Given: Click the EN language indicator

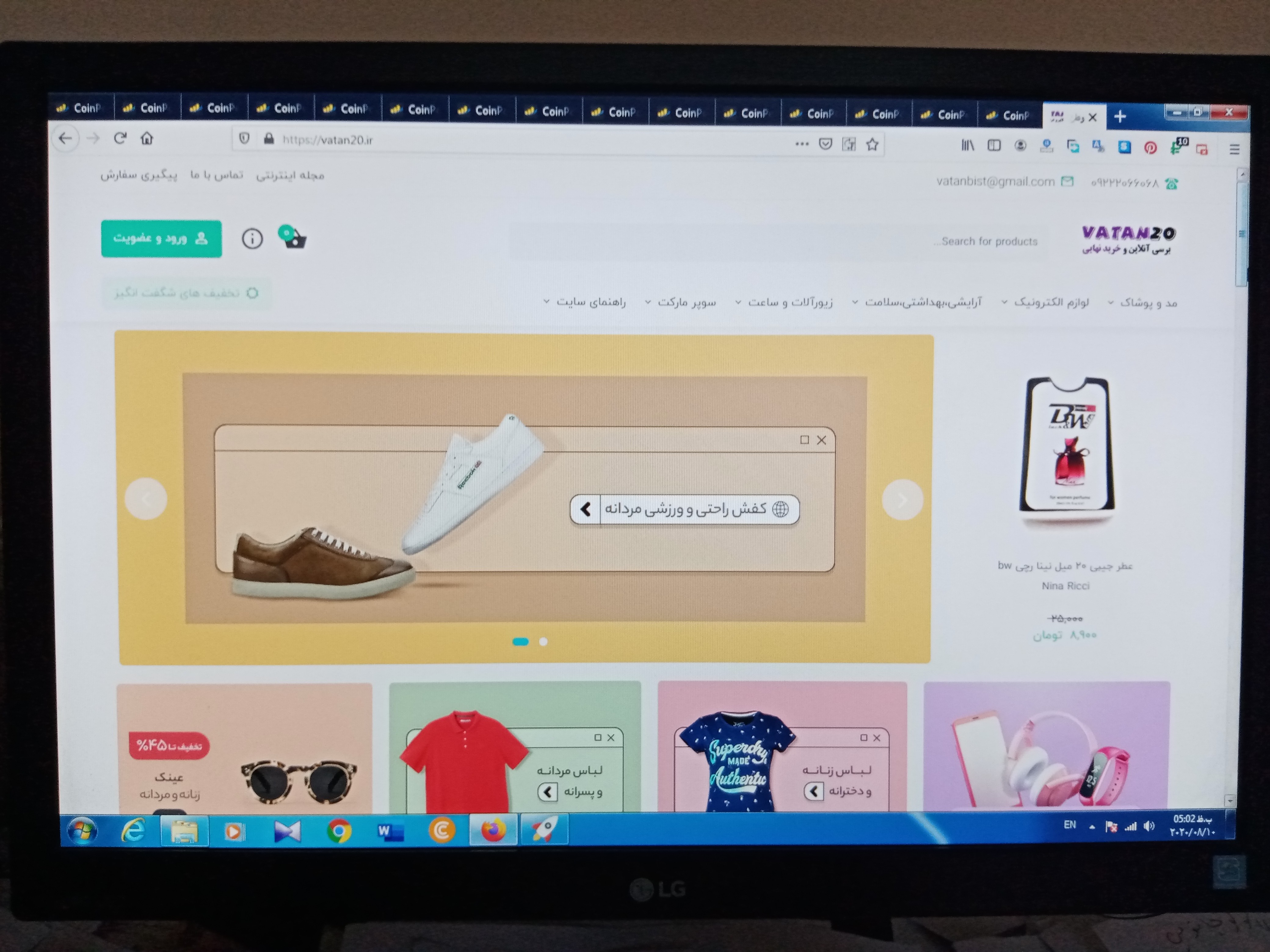Looking at the screenshot, I should tap(1069, 824).
